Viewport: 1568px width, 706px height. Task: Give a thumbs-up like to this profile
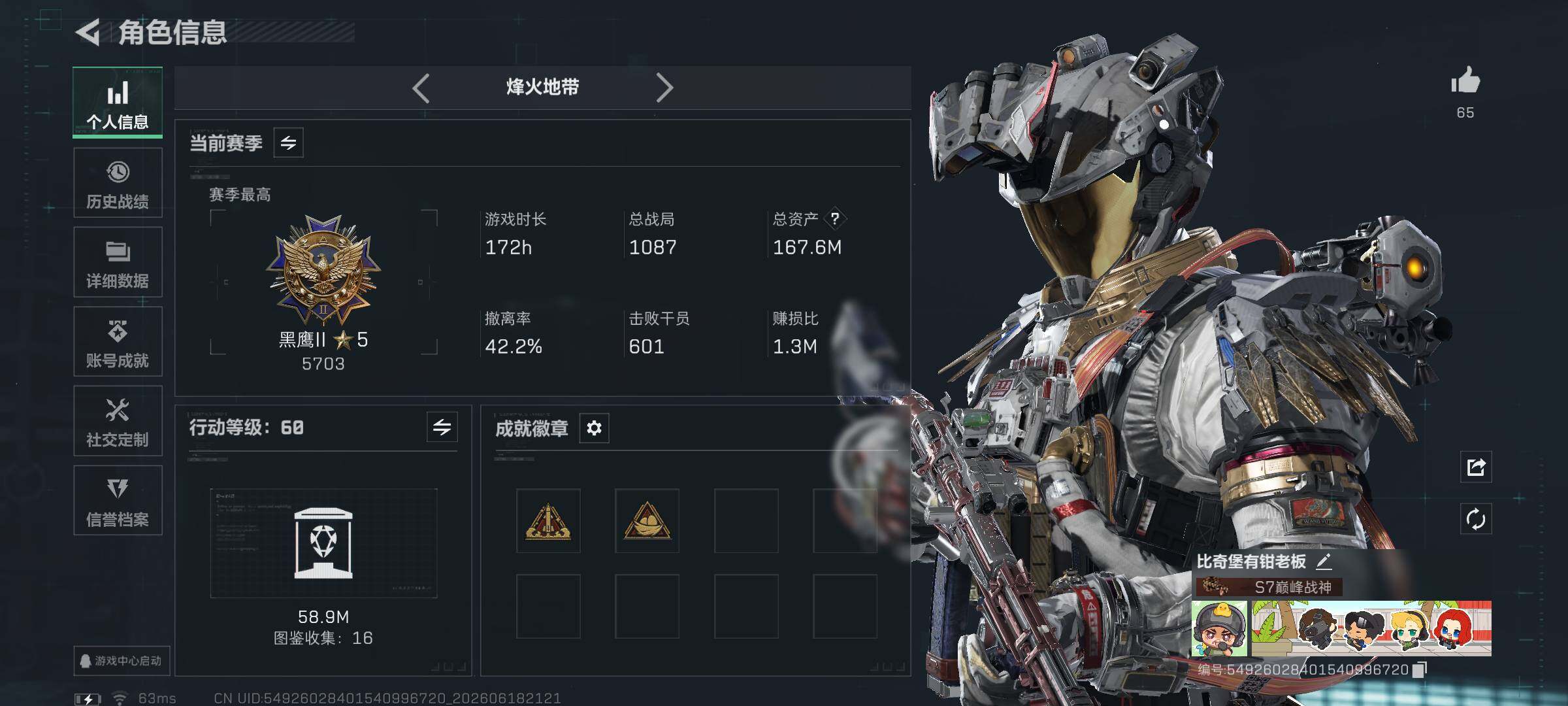pyautogui.click(x=1465, y=81)
